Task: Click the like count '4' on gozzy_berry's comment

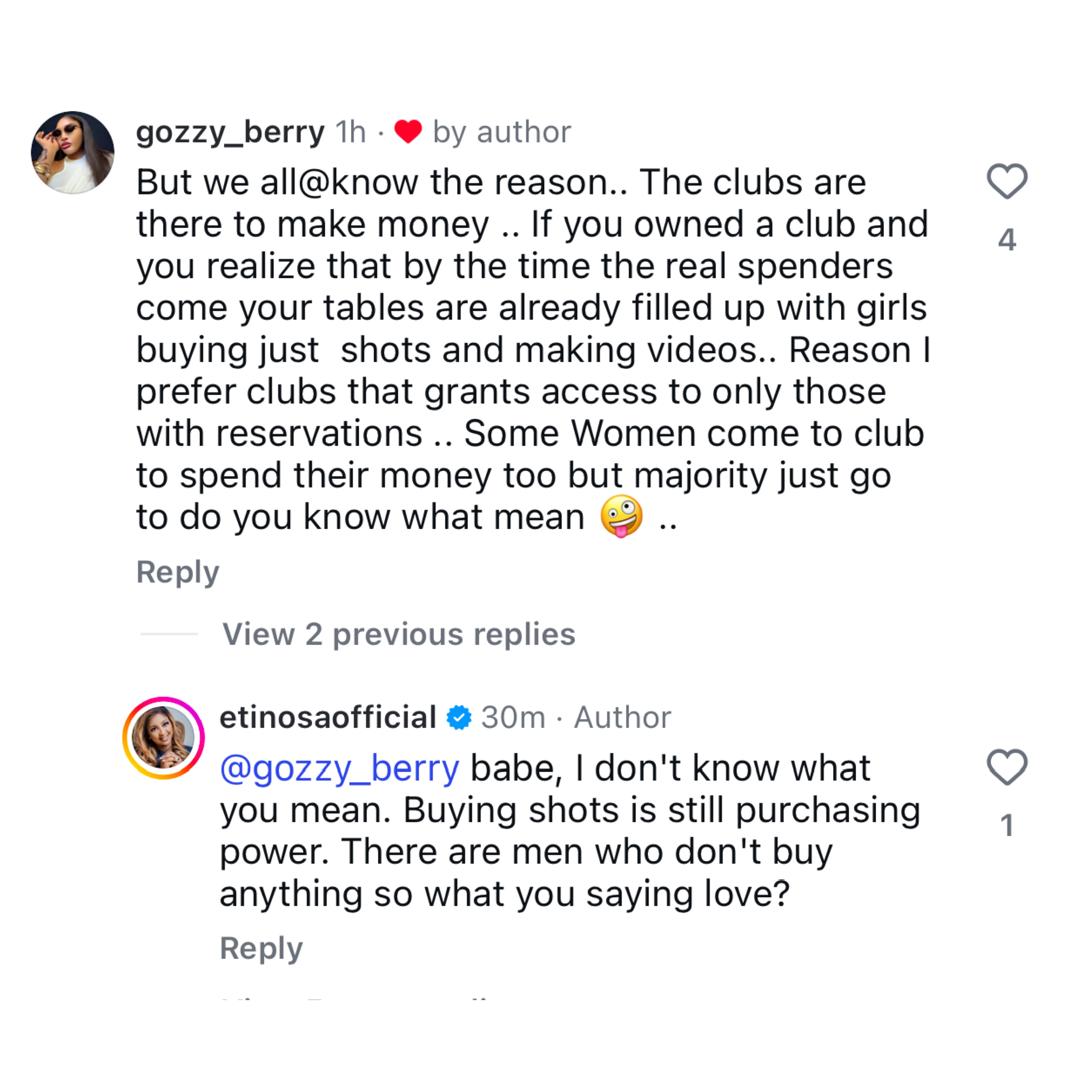Action: click(1008, 240)
